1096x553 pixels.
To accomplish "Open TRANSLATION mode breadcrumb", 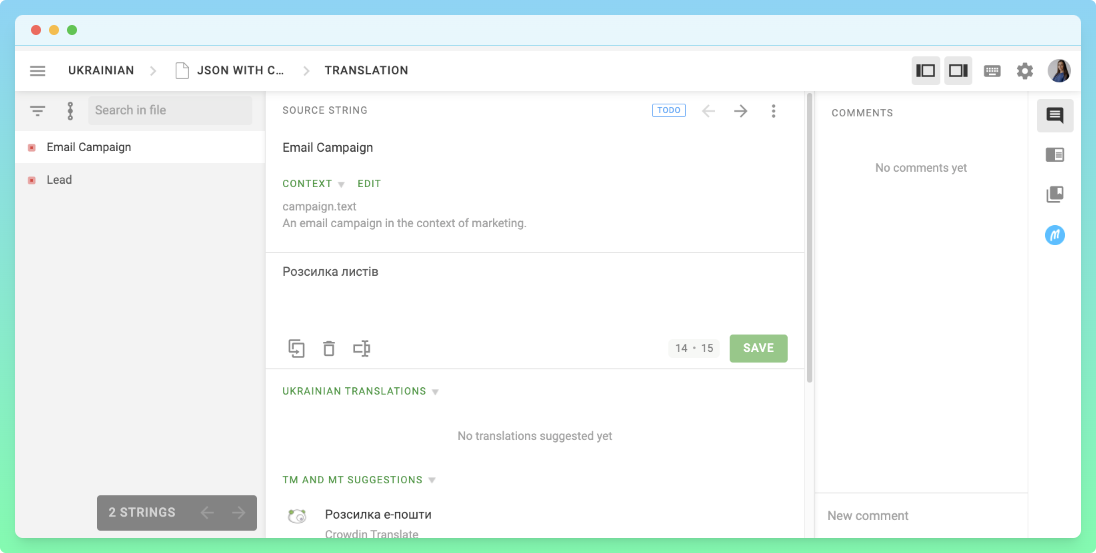I will point(366,71).
